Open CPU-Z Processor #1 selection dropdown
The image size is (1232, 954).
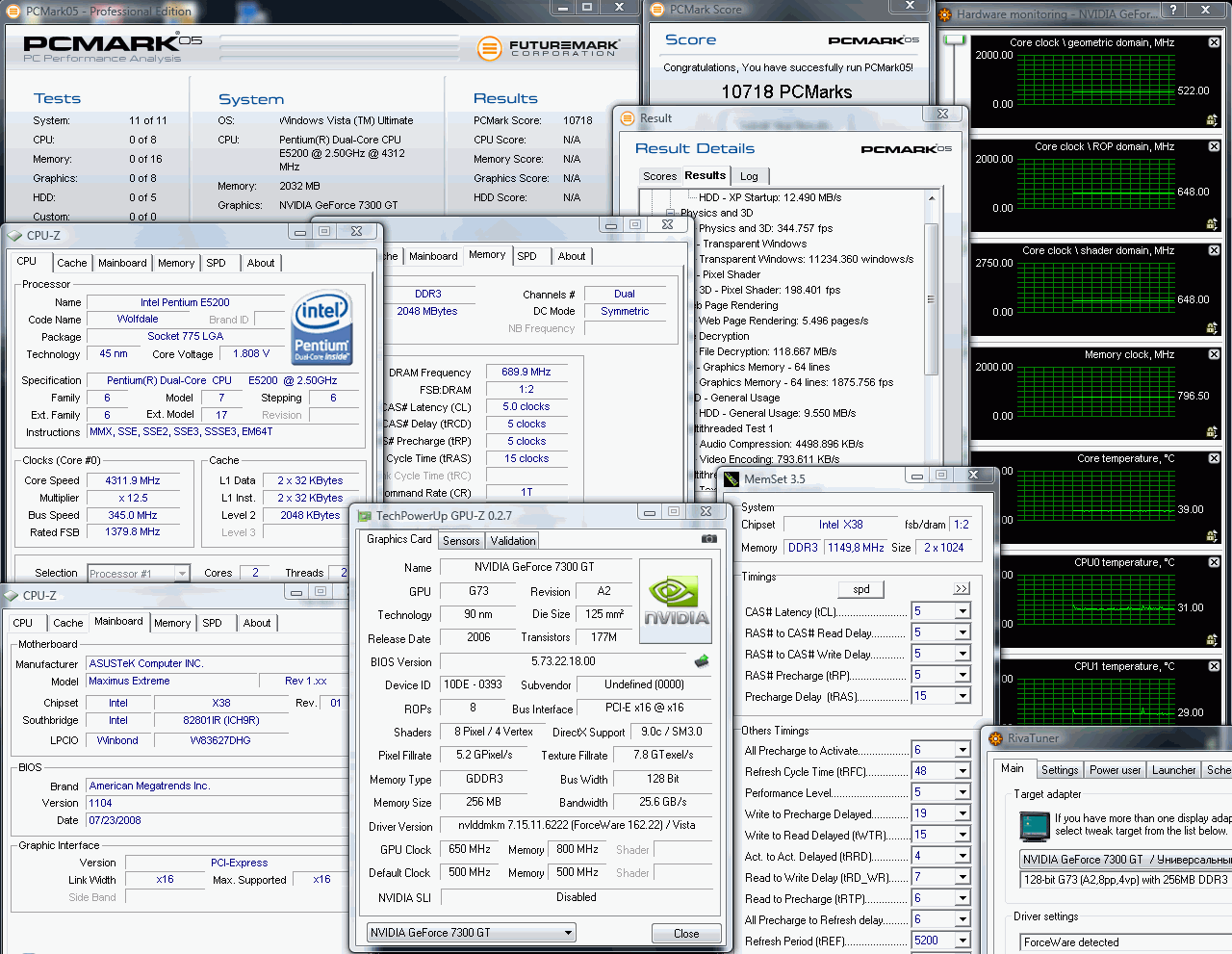point(182,574)
